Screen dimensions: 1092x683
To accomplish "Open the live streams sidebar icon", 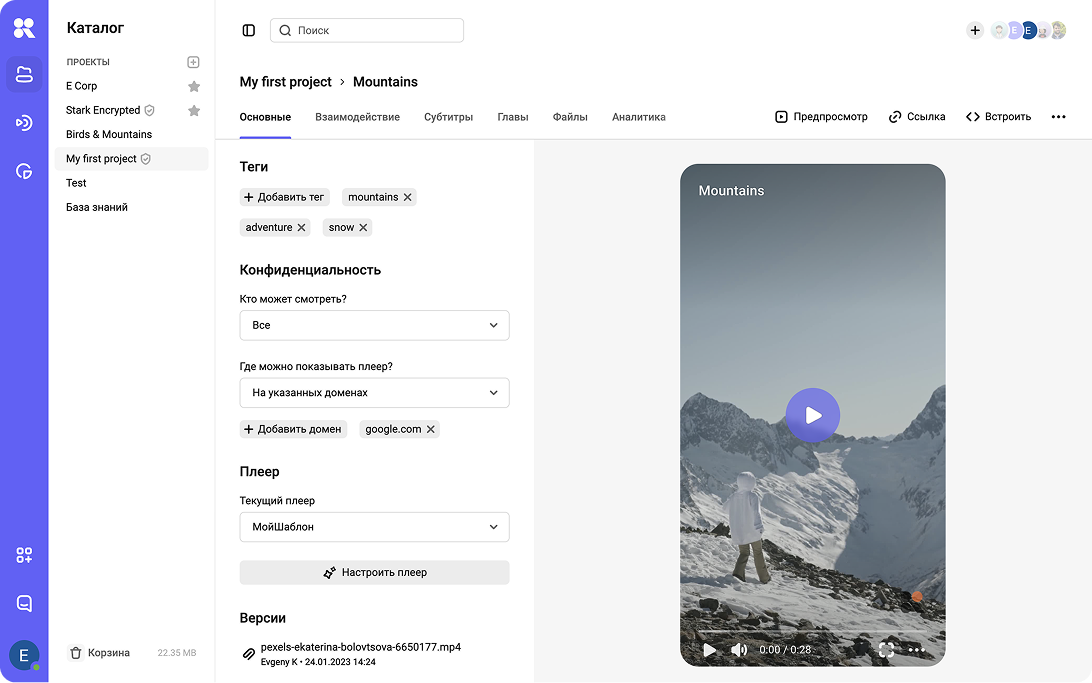I will click(24, 123).
